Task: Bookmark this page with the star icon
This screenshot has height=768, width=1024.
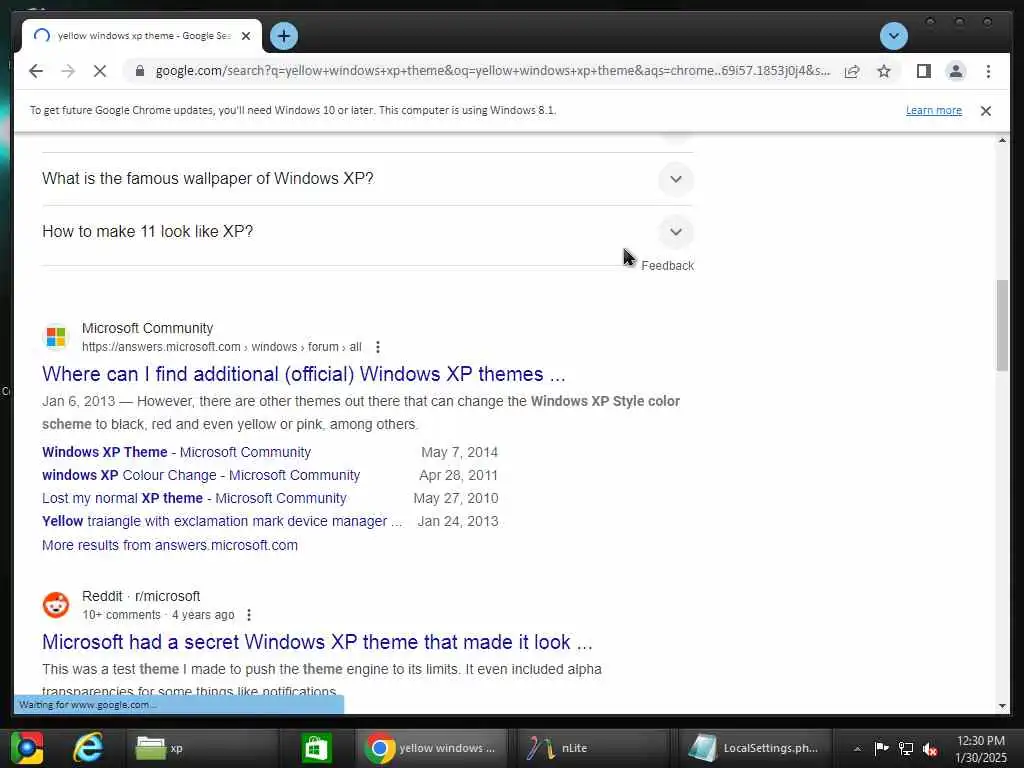Action: coord(884,71)
